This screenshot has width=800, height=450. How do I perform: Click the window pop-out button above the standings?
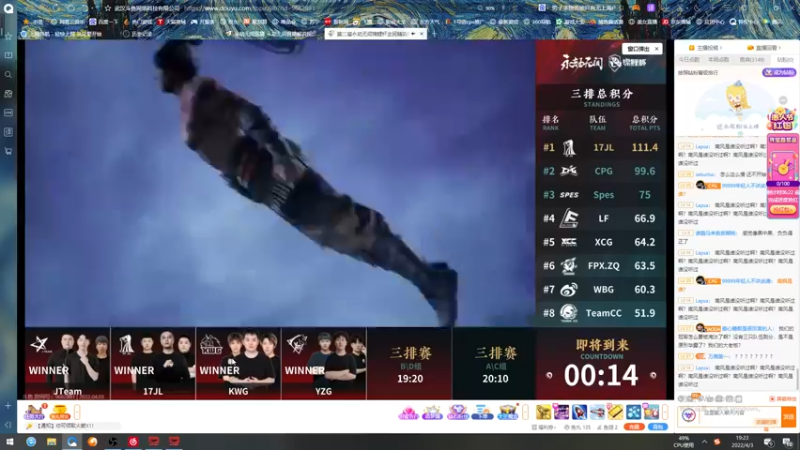(642, 48)
